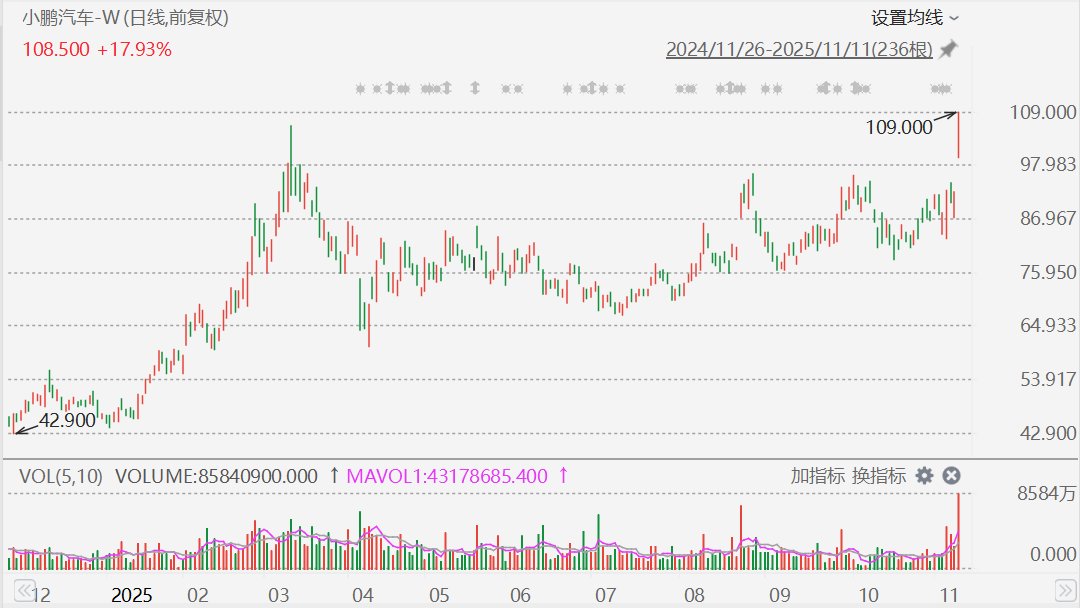Click the MAVOL1 pink average value label
This screenshot has width=1080, height=608.
coord(447,476)
